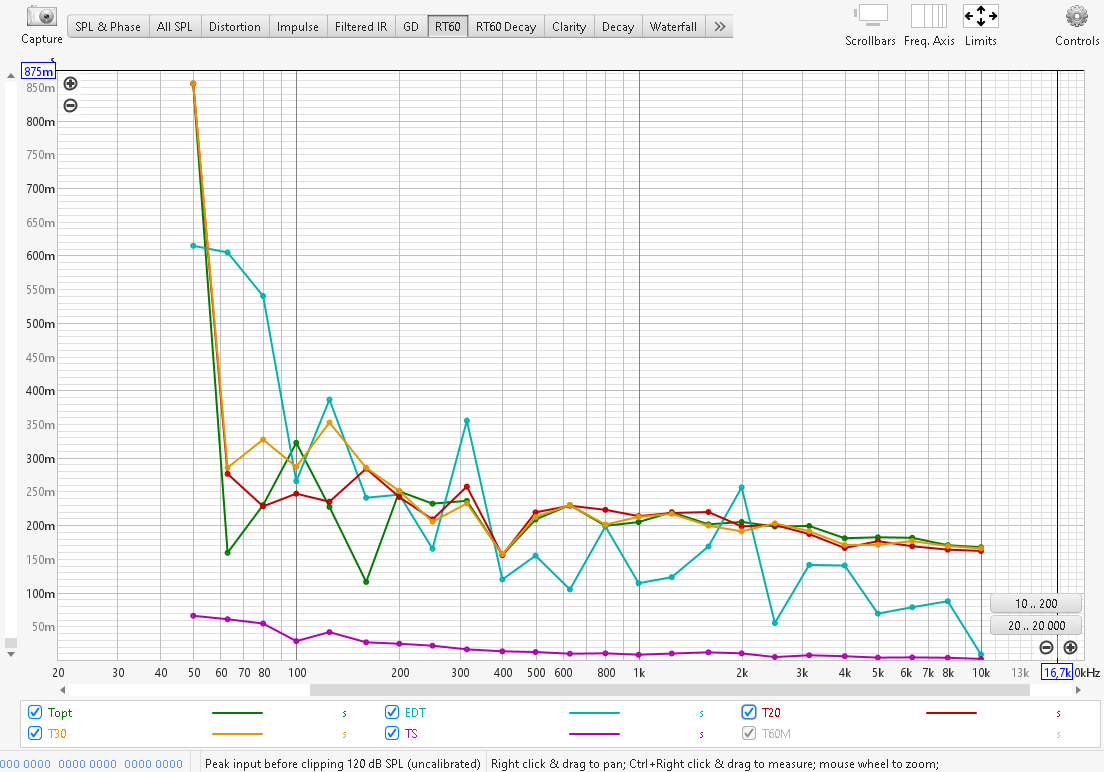Click the orange T30 legend line swatch
The height and width of the screenshot is (772, 1104).
[237, 734]
